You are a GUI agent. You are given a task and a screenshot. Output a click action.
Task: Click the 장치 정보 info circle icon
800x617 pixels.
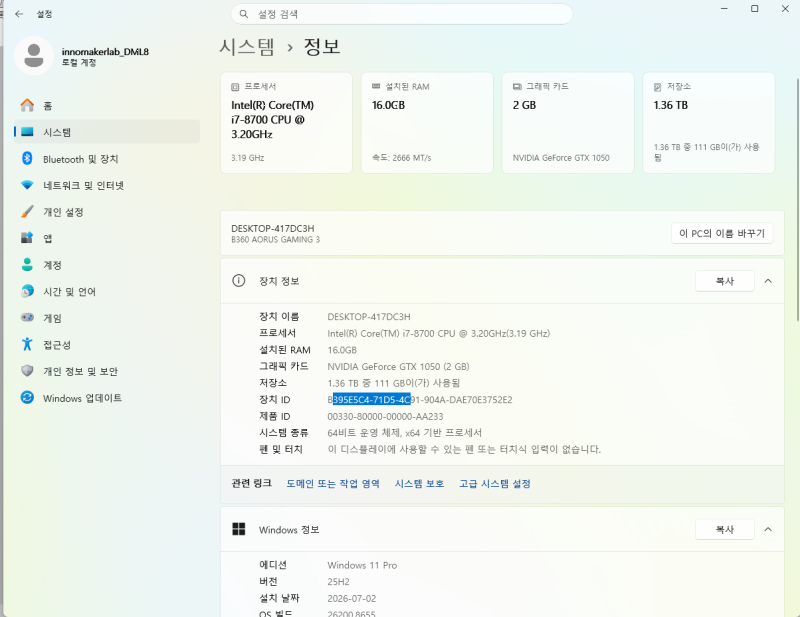coord(238,281)
